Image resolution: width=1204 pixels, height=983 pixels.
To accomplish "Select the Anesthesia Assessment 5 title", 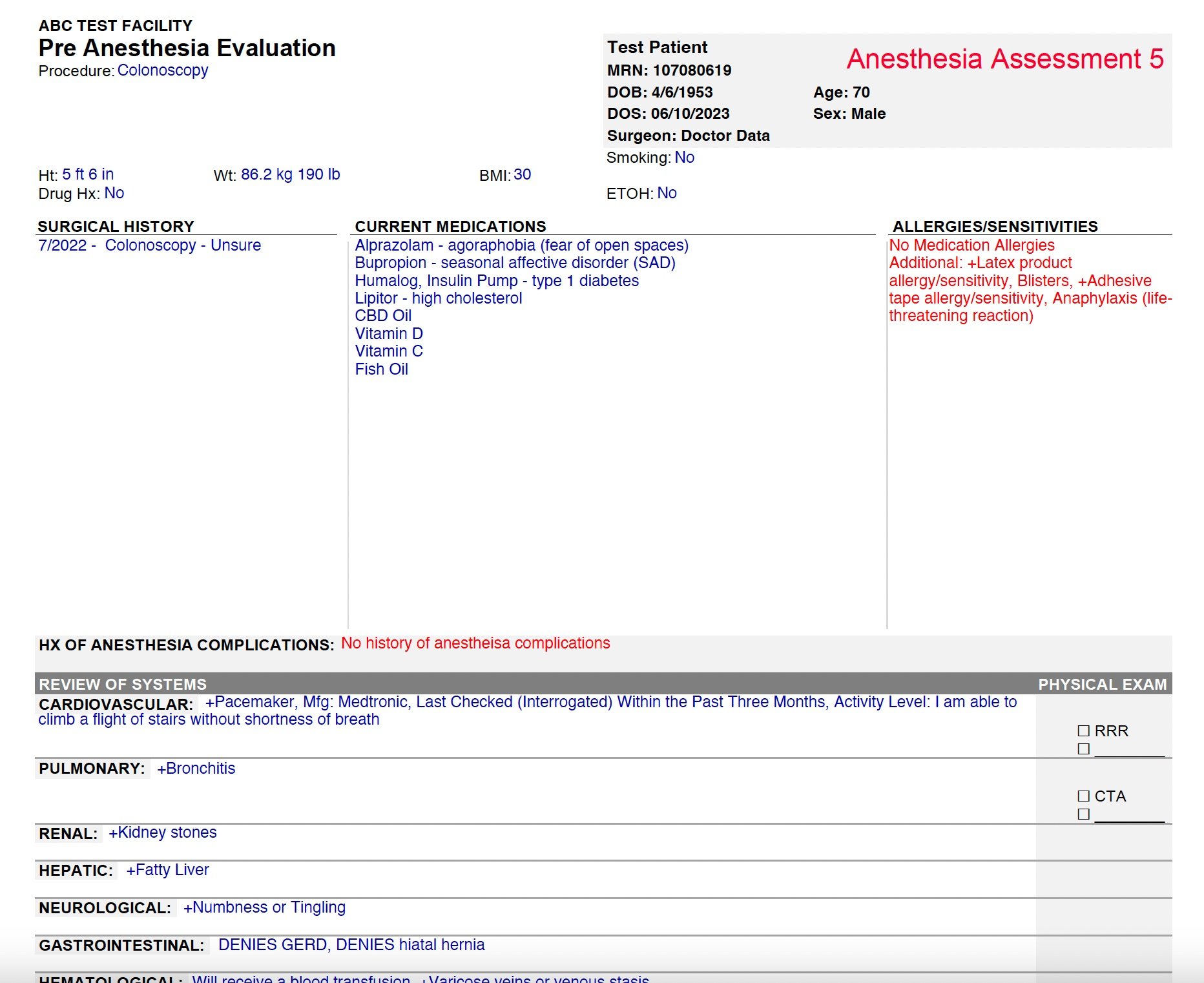I will [x=1005, y=59].
